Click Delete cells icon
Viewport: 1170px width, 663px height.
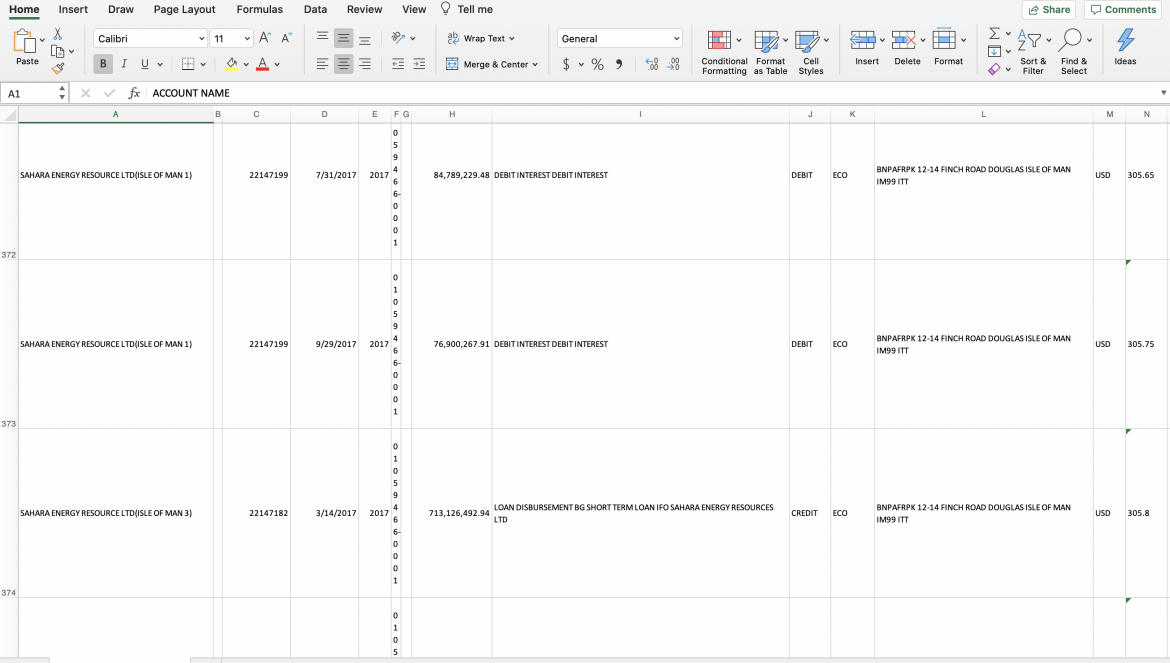pyautogui.click(x=904, y=40)
